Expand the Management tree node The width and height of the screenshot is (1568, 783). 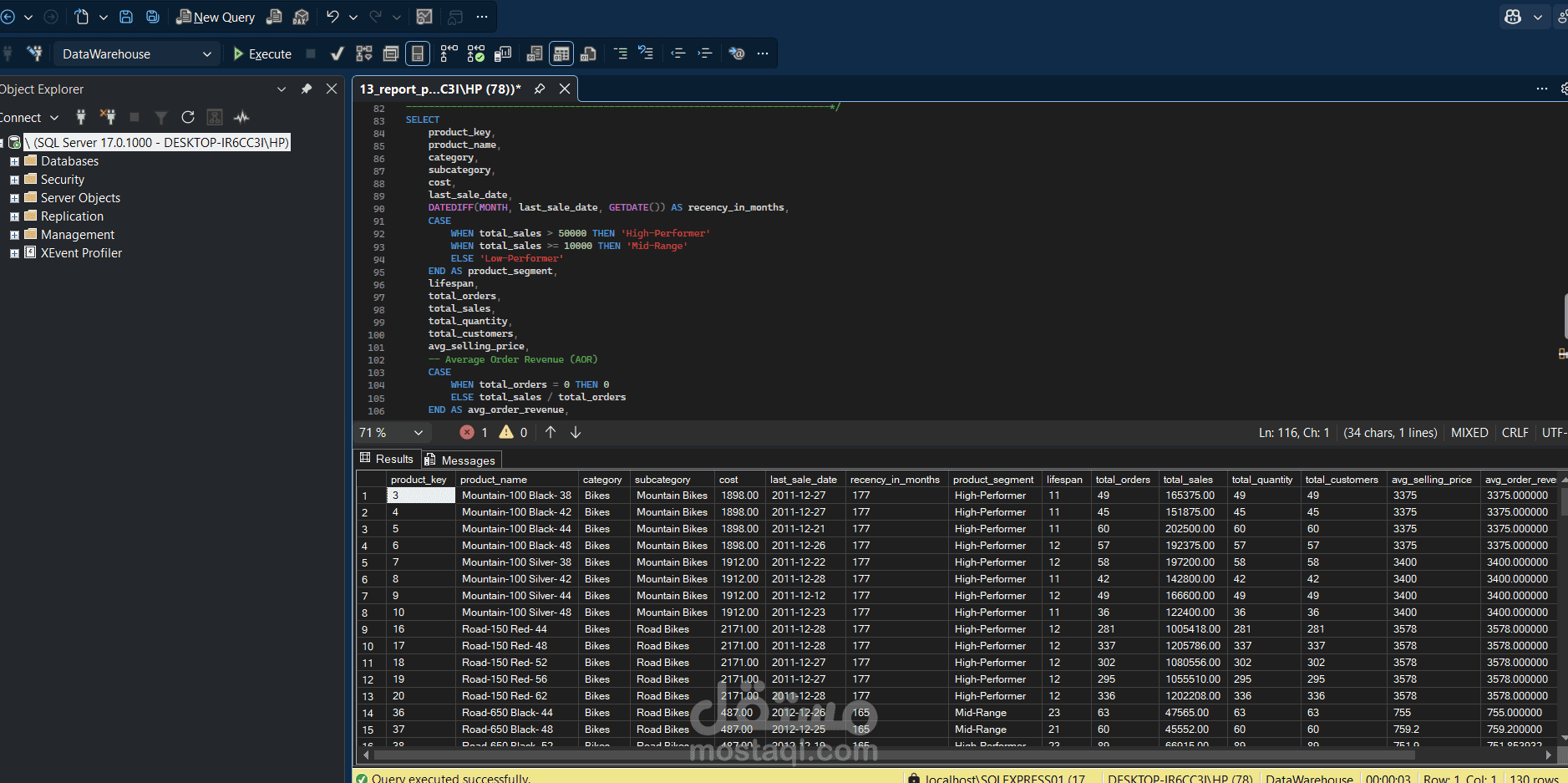(14, 235)
